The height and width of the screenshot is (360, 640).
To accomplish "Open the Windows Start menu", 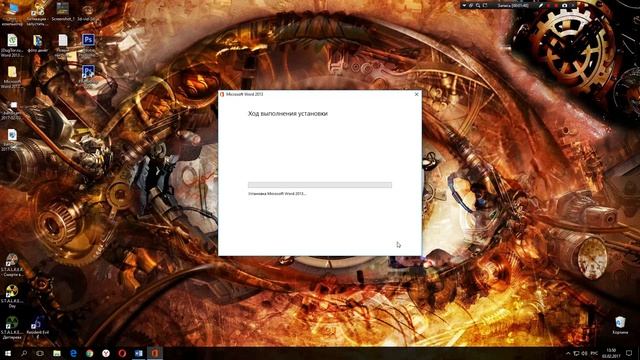I will [x=8, y=353].
